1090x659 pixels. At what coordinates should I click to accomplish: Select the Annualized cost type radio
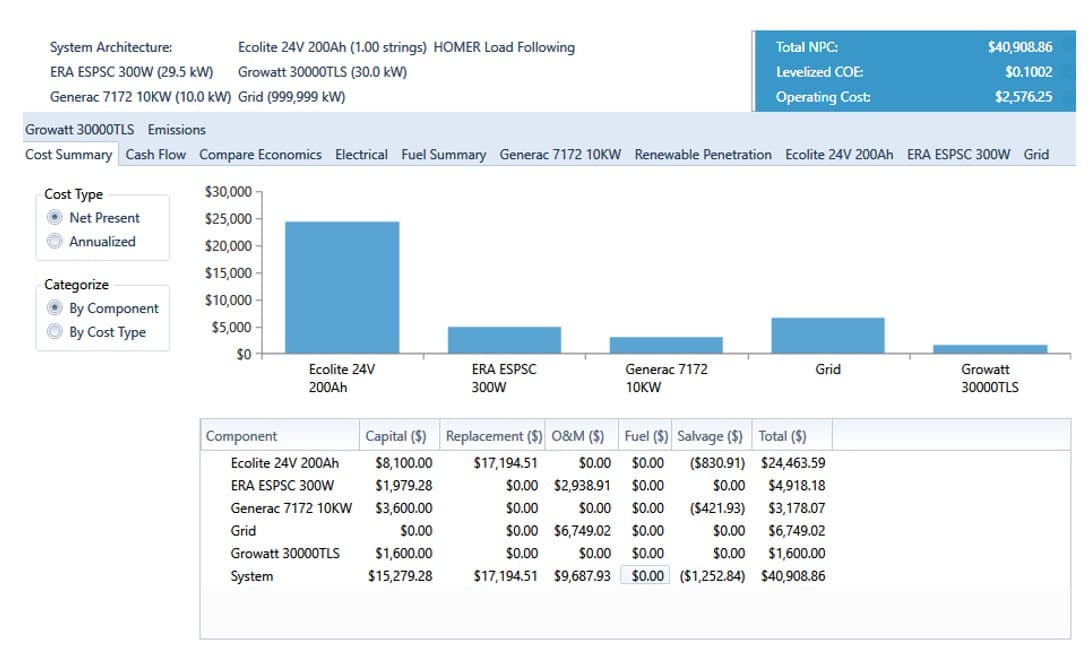[x=55, y=241]
